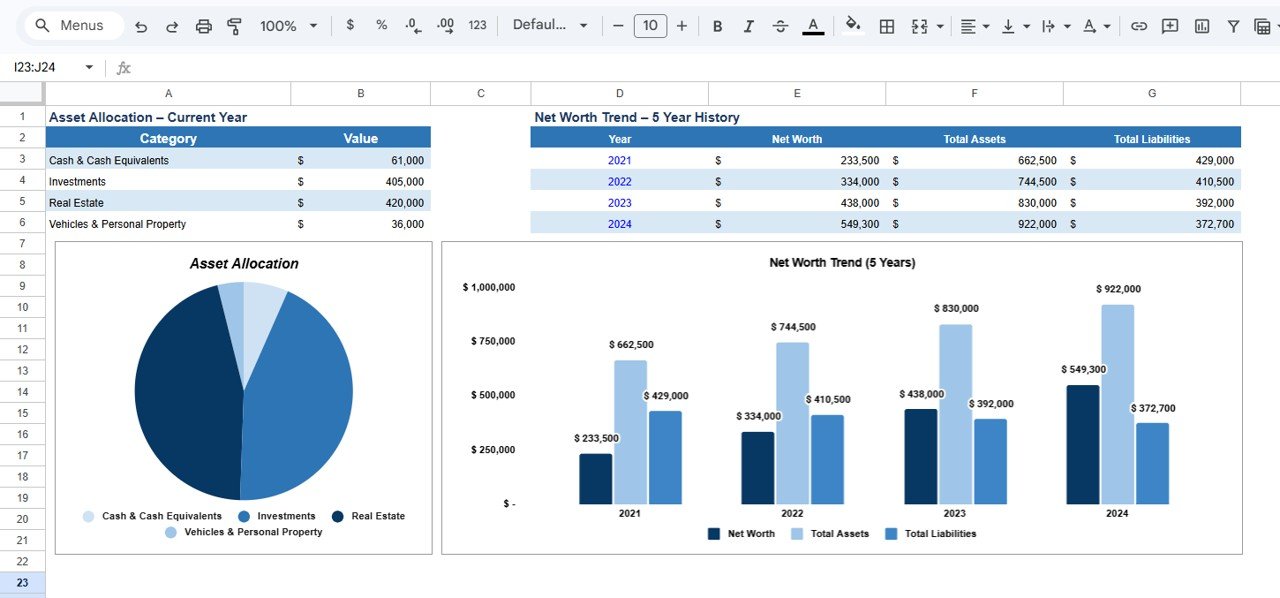Insert a link
Image resolution: width=1280 pixels, height=598 pixels.
tap(1139, 25)
